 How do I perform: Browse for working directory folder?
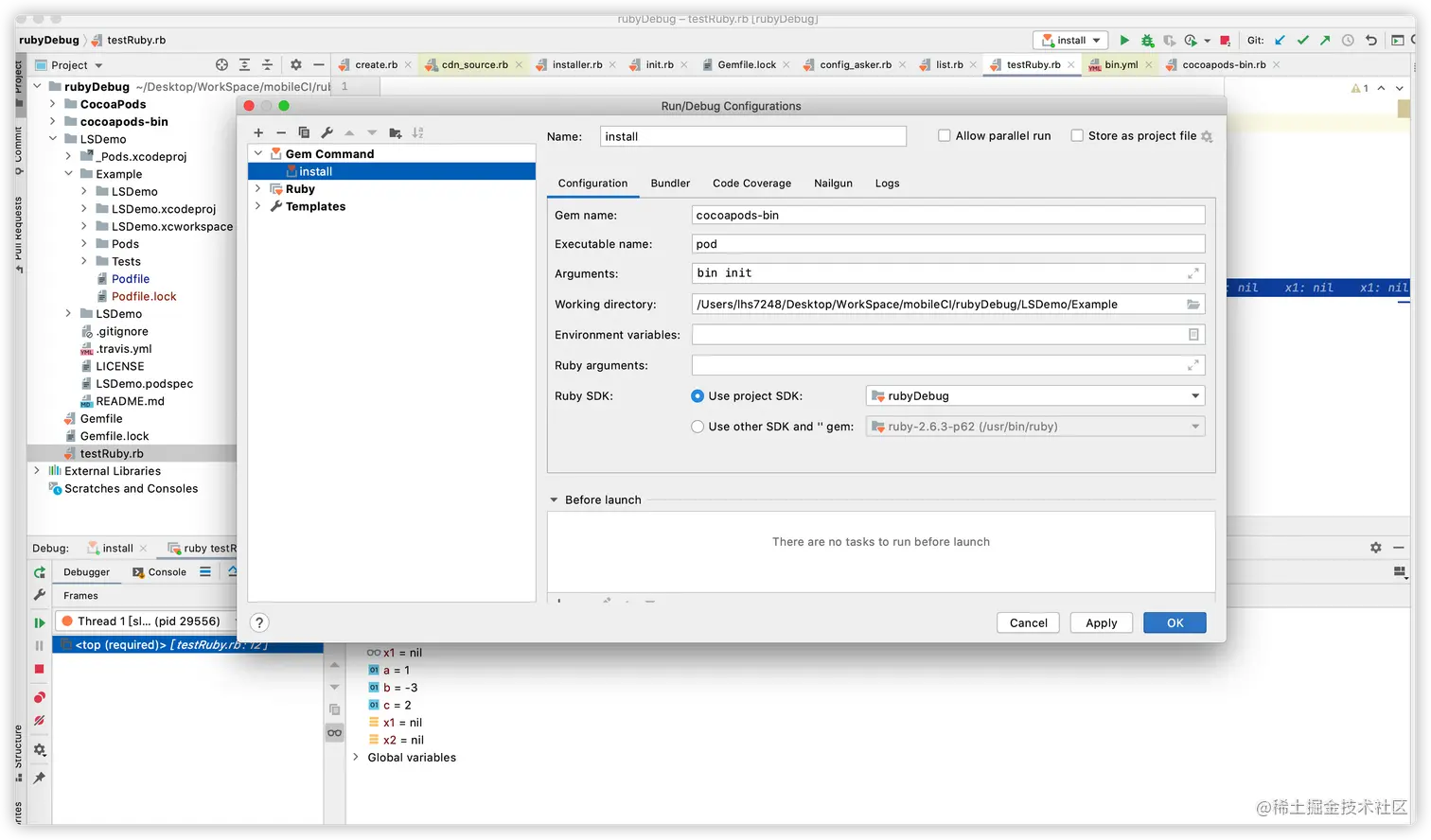click(1193, 305)
